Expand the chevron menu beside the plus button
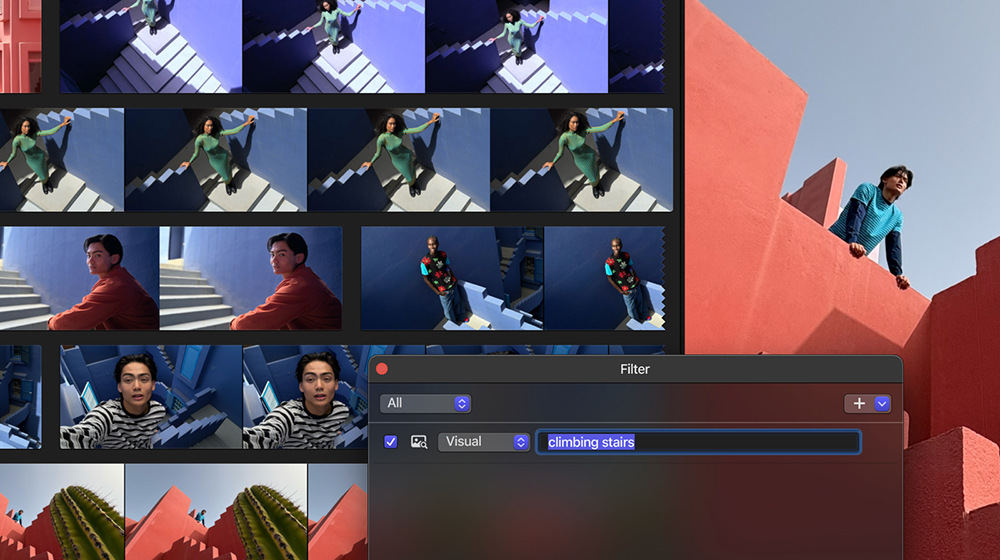Viewport: 1000px width, 560px height. pyautogui.click(x=882, y=403)
